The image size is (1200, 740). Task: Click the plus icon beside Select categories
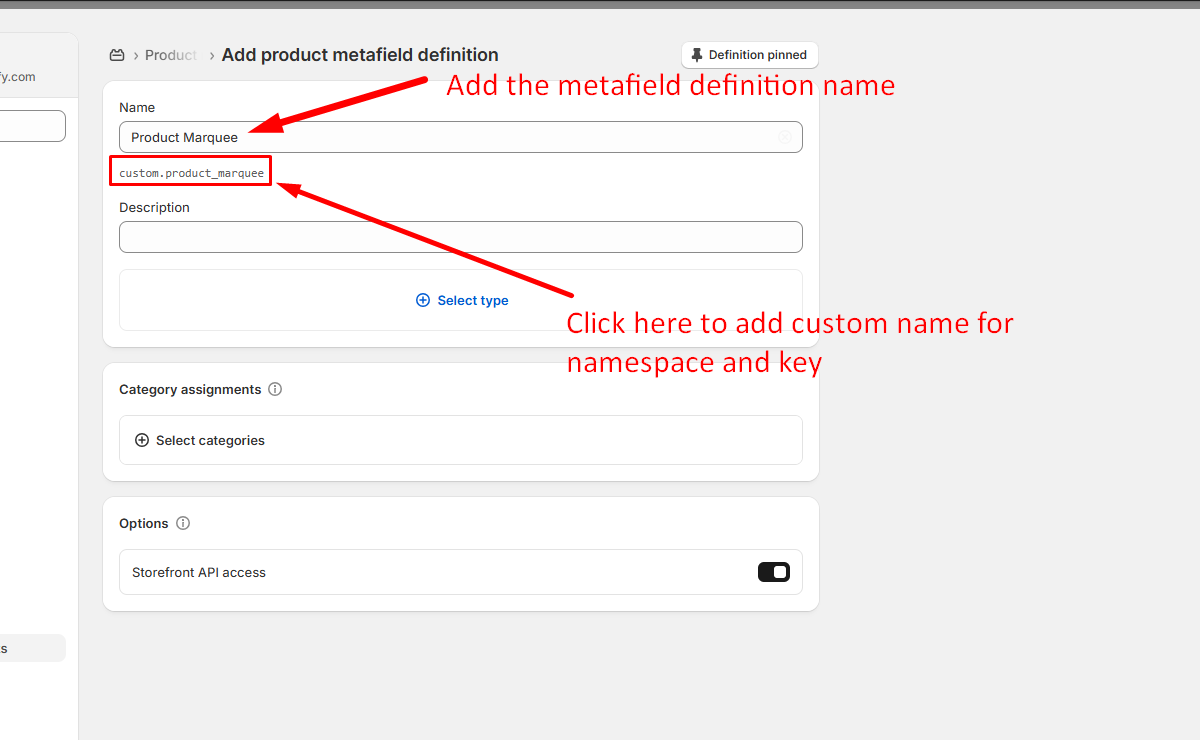pyautogui.click(x=142, y=440)
